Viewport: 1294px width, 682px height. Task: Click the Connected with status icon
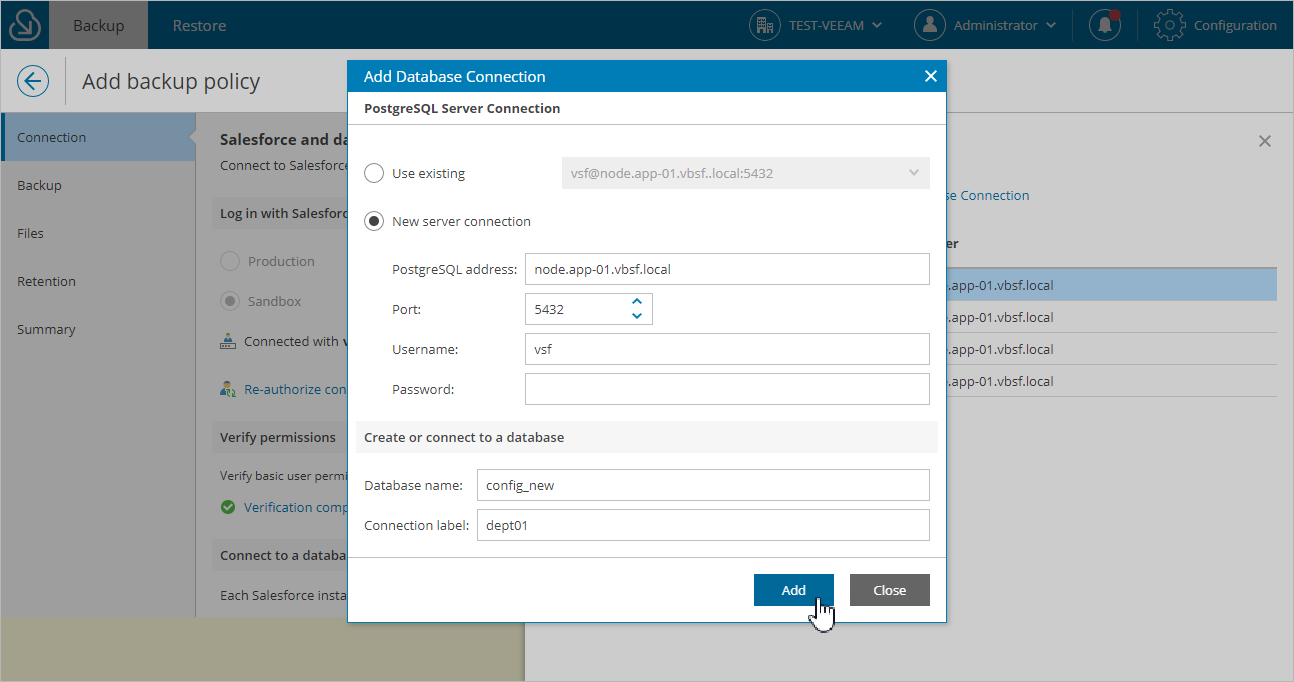(x=227, y=341)
